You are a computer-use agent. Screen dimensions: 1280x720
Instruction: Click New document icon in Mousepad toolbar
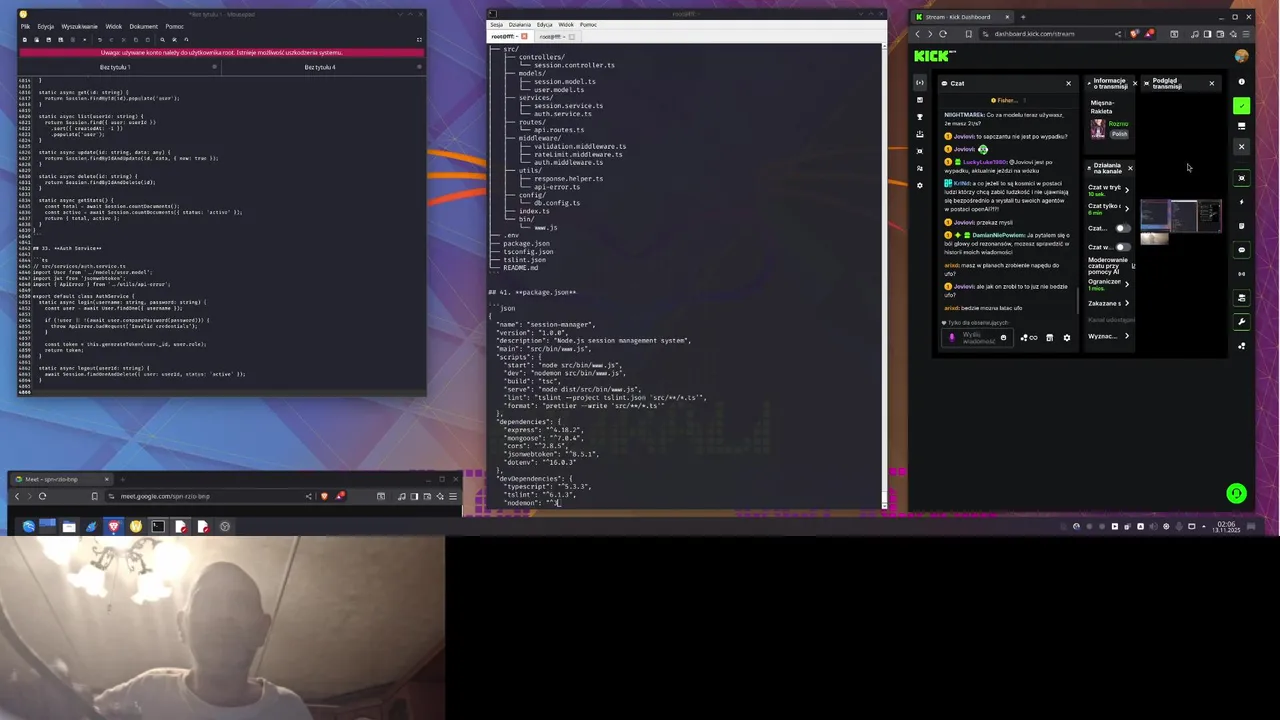click(24, 40)
